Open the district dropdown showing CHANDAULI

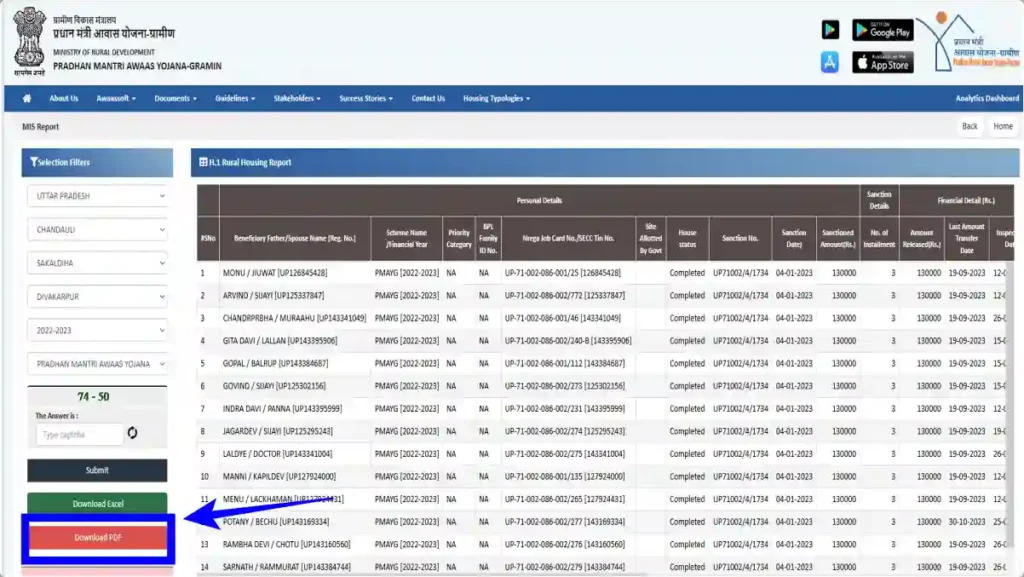click(97, 230)
